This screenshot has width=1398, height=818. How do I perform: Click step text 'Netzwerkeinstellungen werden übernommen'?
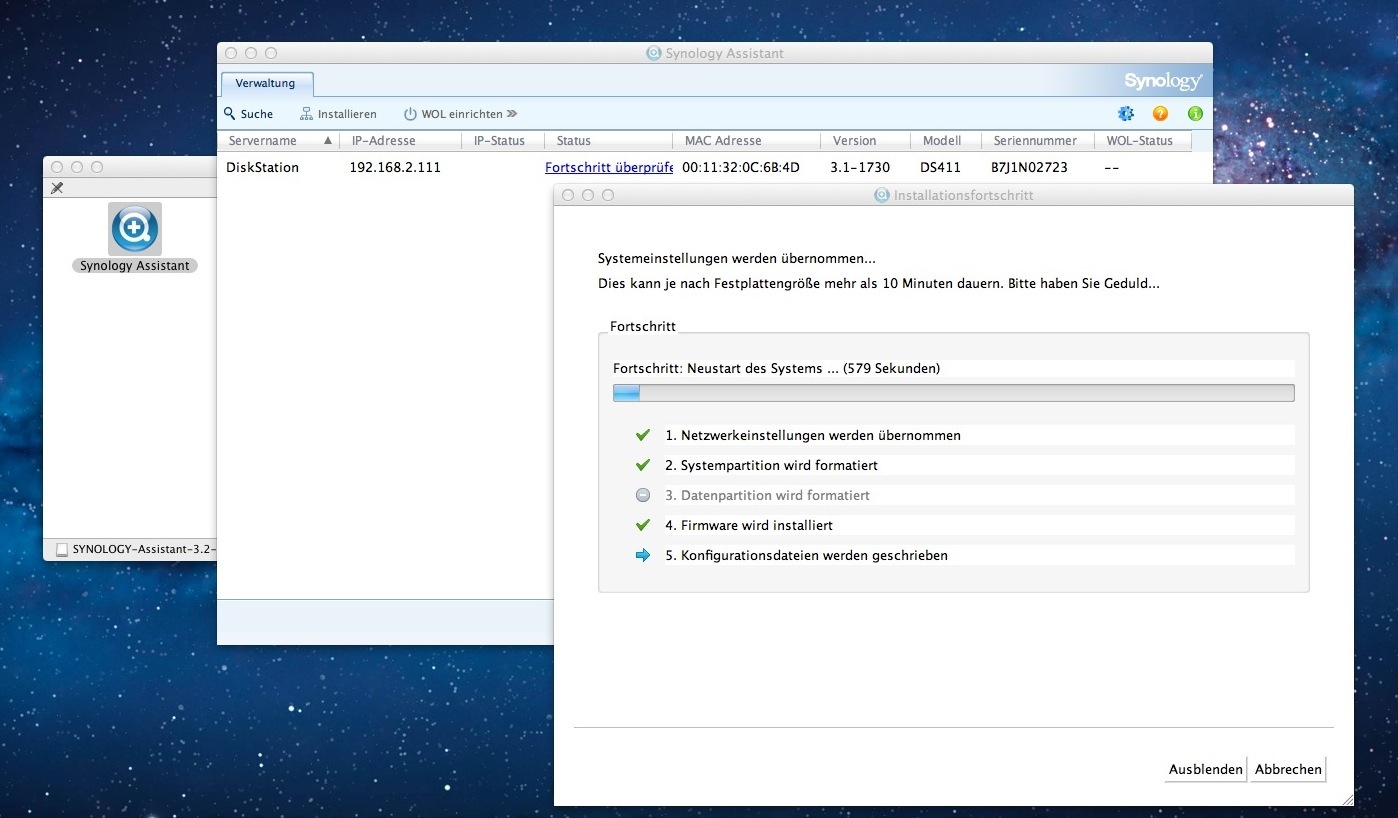coord(821,435)
